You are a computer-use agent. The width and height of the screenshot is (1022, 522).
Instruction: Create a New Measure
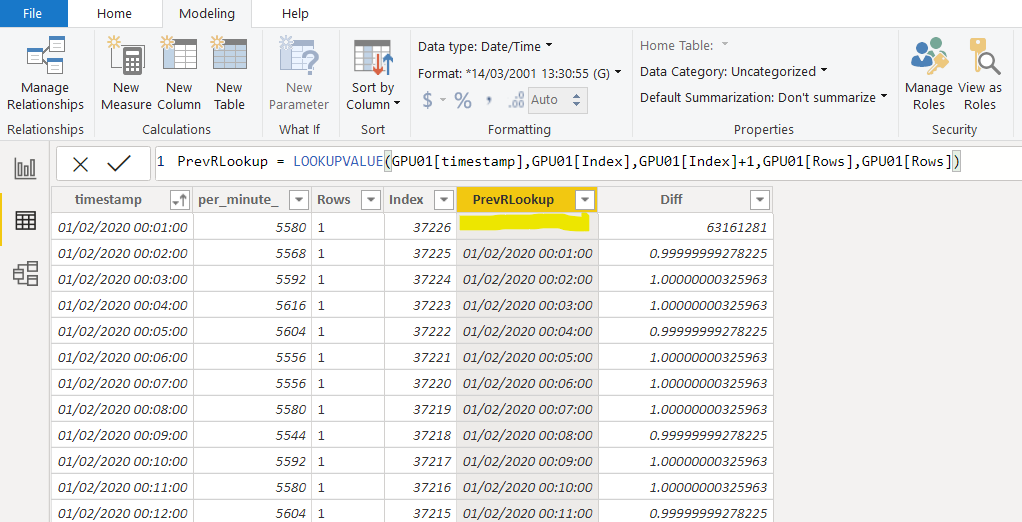tap(126, 74)
